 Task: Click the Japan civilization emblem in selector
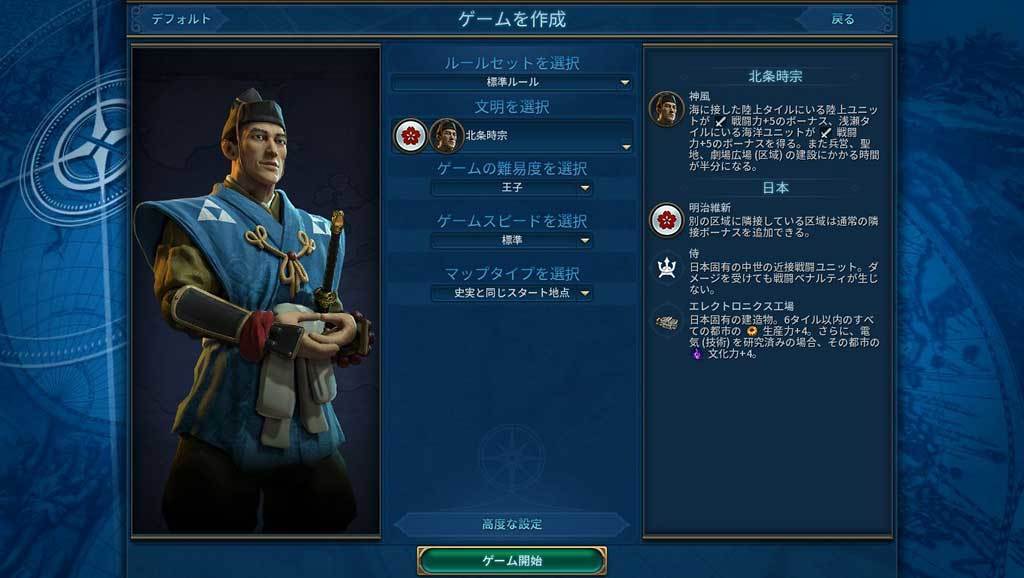click(410, 136)
